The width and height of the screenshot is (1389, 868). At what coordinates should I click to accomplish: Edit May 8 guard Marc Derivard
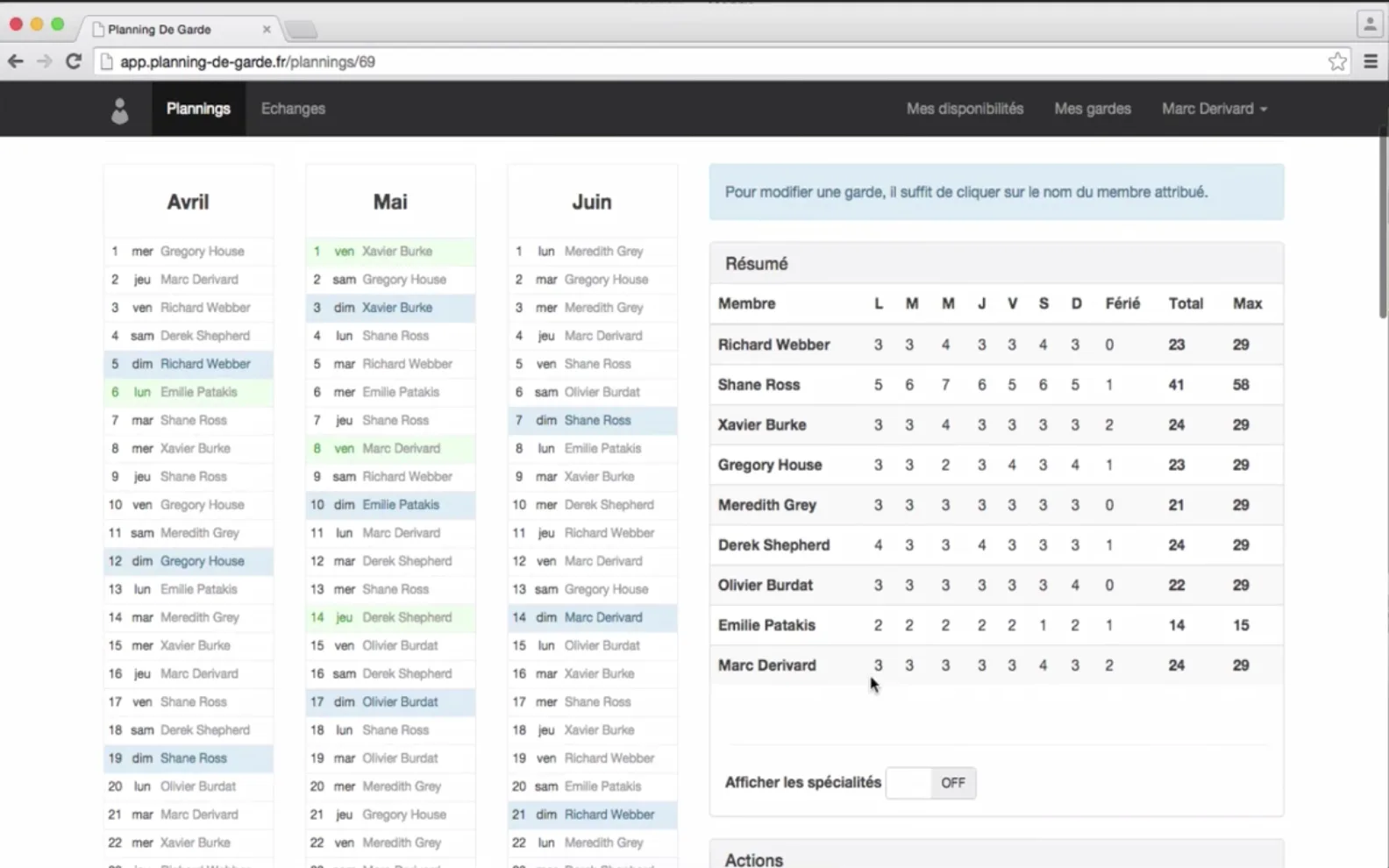(x=402, y=449)
